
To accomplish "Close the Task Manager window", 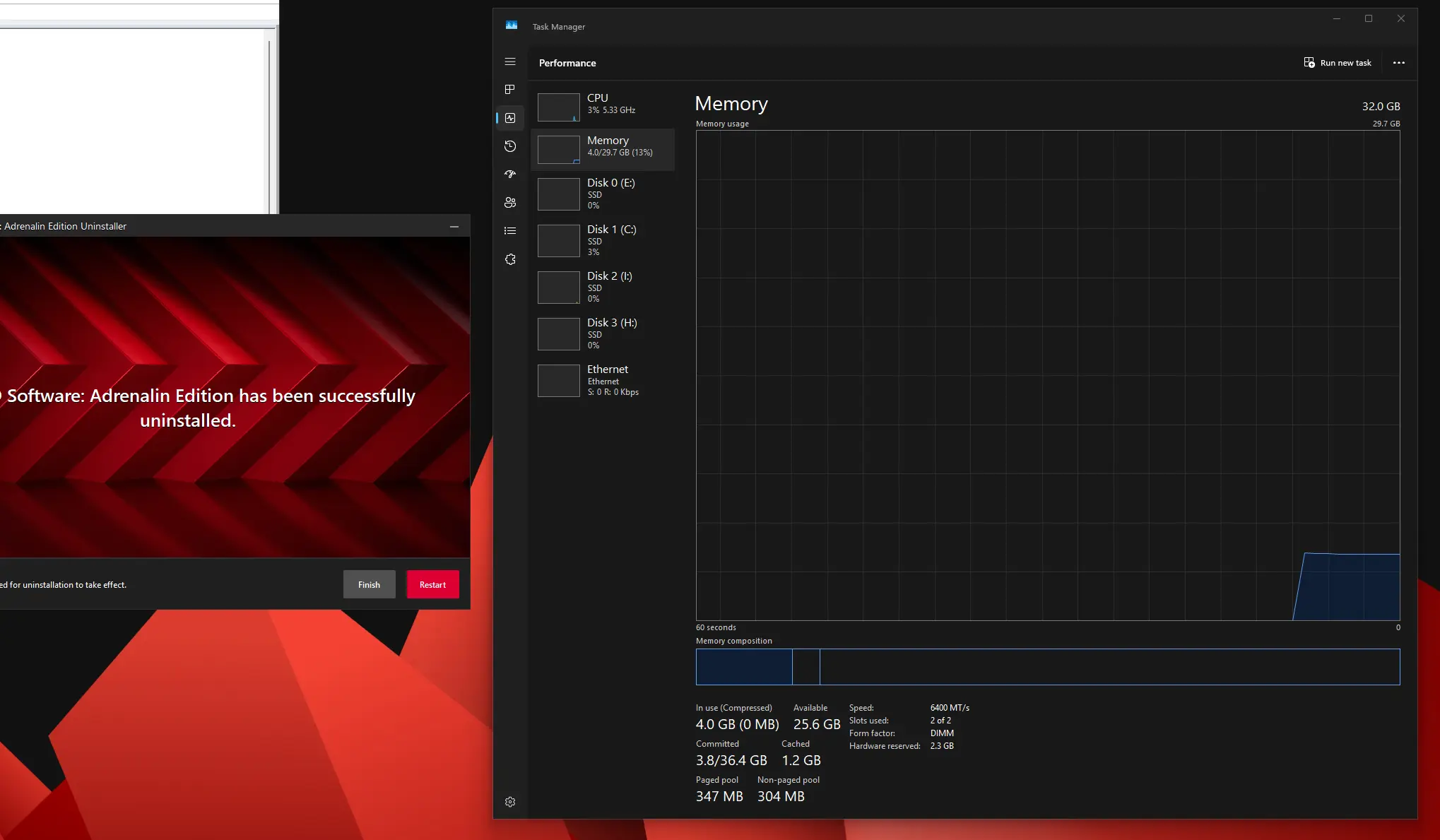I will pyautogui.click(x=1400, y=19).
